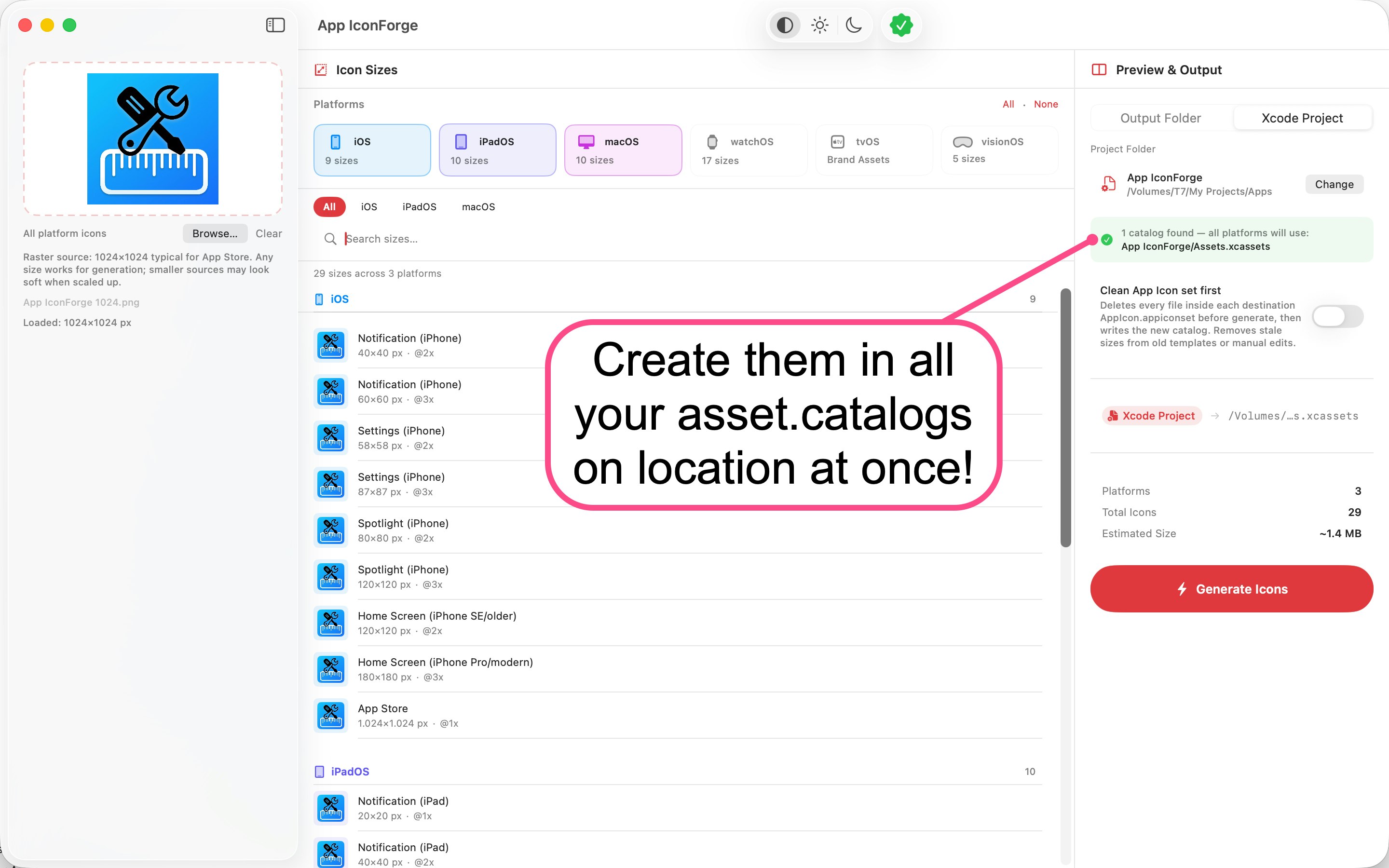The width and height of the screenshot is (1389, 868).
Task: Click the source image drop zone
Action: pyautogui.click(x=153, y=139)
